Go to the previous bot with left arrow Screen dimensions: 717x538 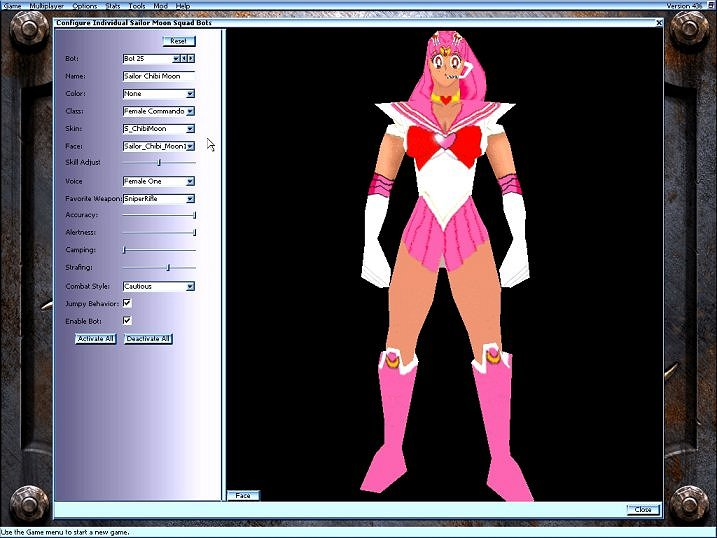(x=184, y=59)
